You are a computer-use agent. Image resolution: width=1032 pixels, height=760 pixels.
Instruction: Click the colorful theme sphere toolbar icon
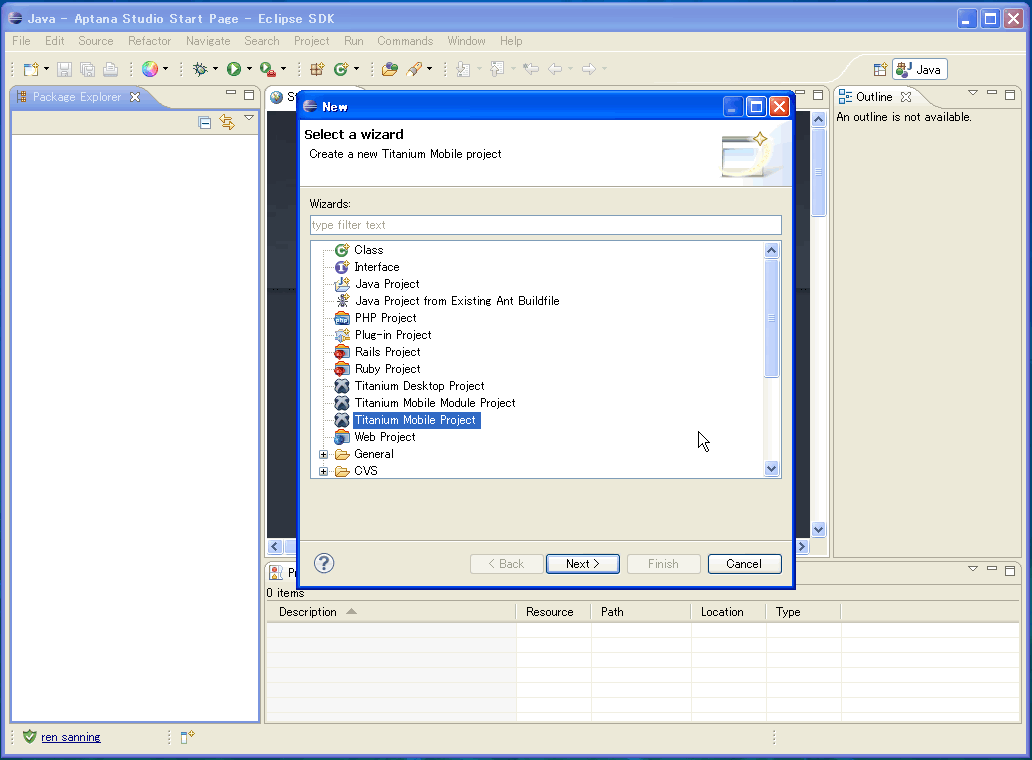150,69
